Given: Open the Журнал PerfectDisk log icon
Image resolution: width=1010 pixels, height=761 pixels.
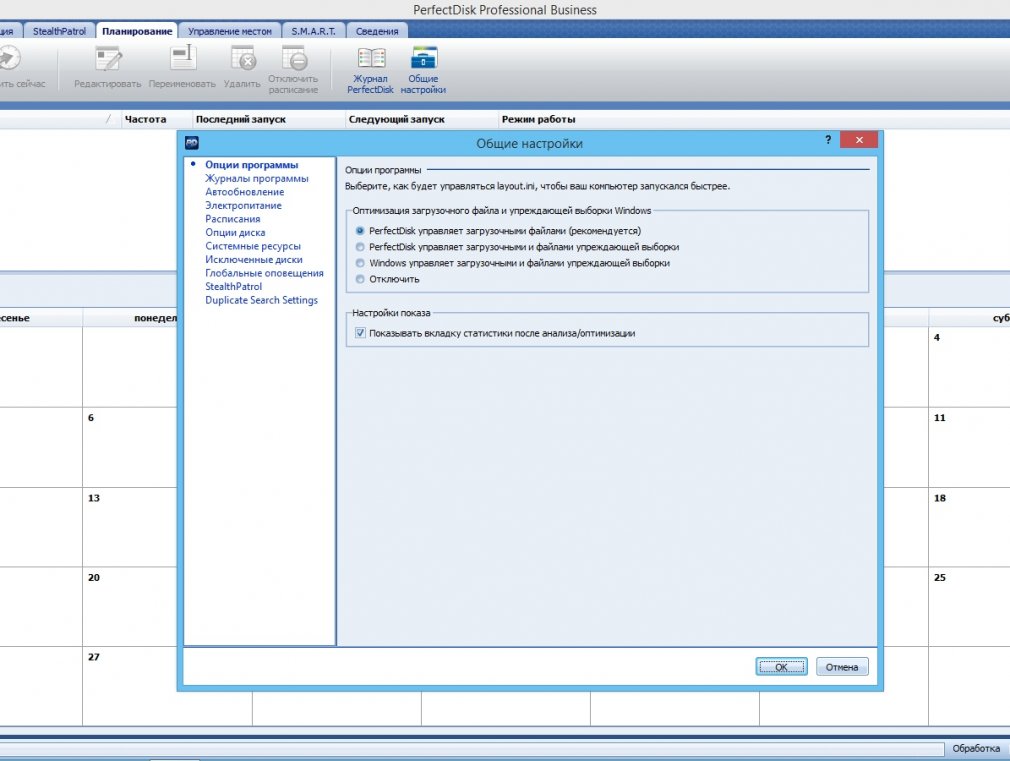Looking at the screenshot, I should (x=370, y=70).
